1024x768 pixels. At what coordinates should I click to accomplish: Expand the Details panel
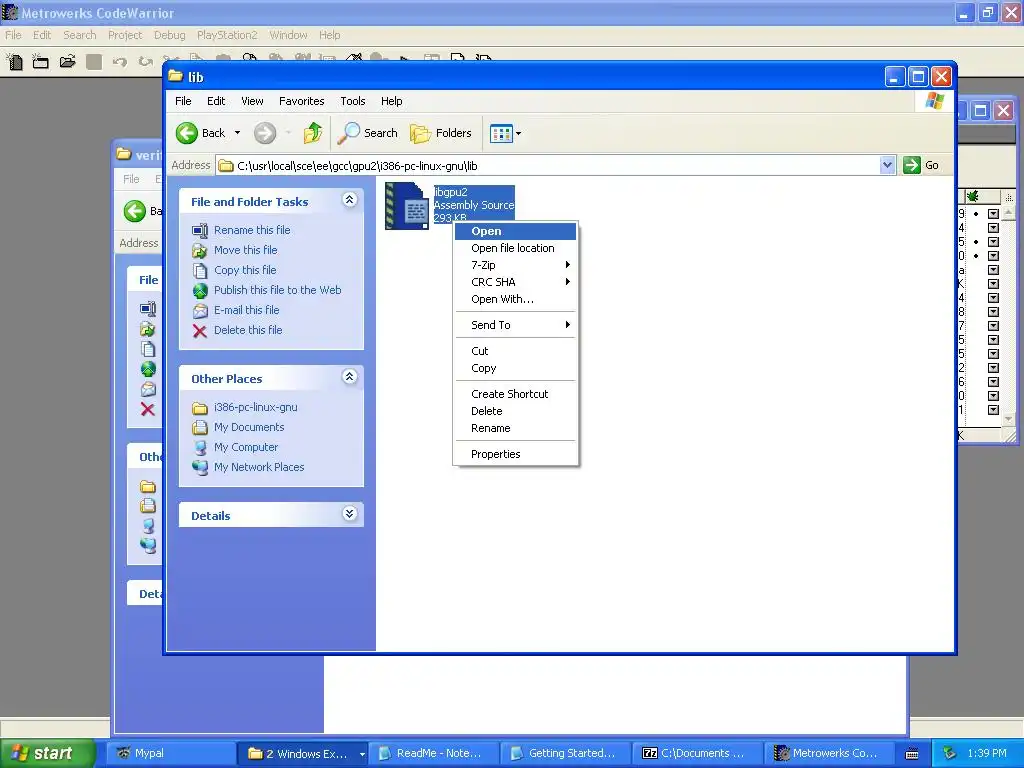click(x=349, y=513)
